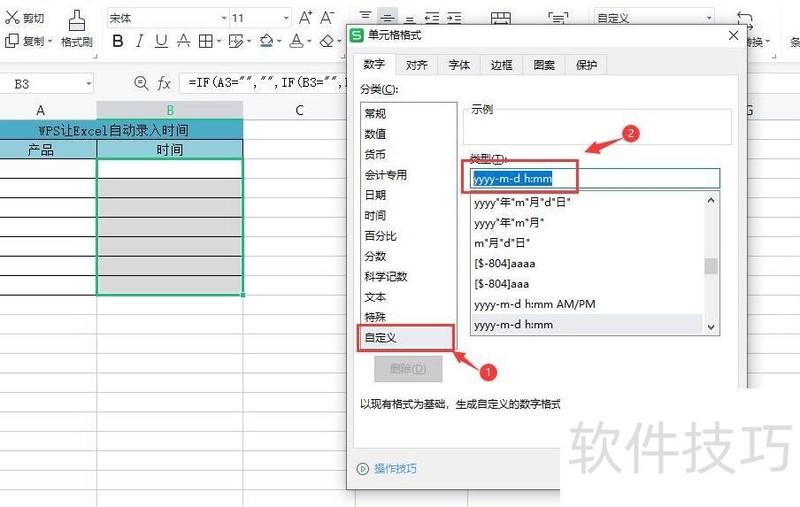Click the 时间 header cell
This screenshot has width=800, height=507.
pos(170,150)
